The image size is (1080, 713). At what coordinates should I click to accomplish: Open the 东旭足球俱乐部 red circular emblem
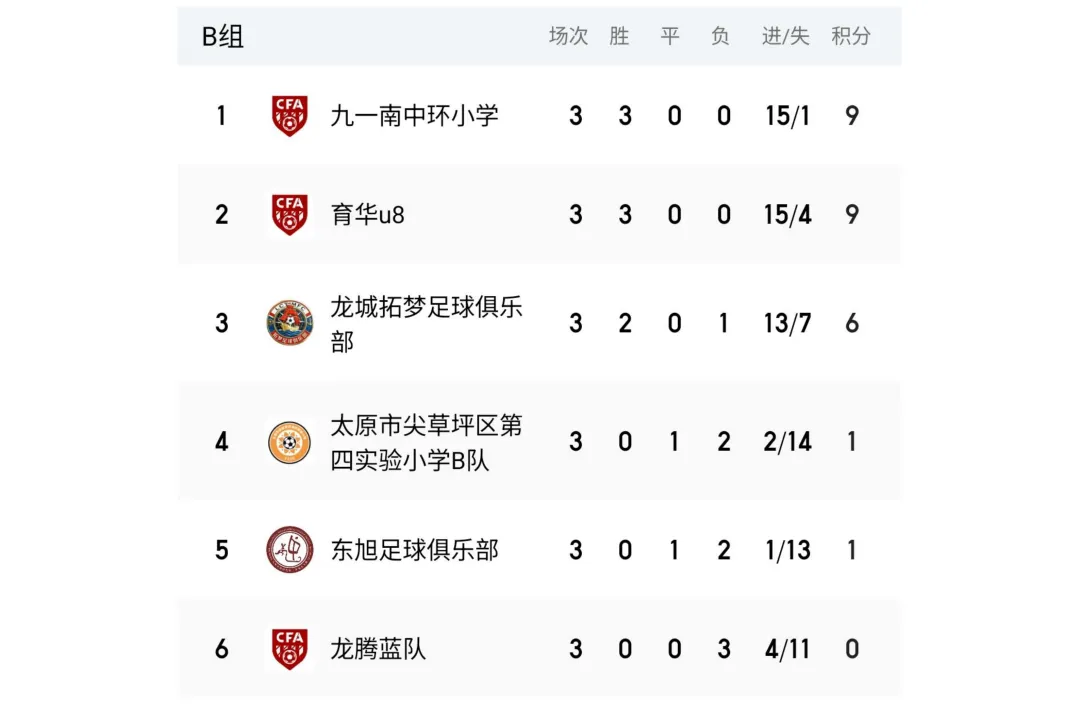(289, 550)
